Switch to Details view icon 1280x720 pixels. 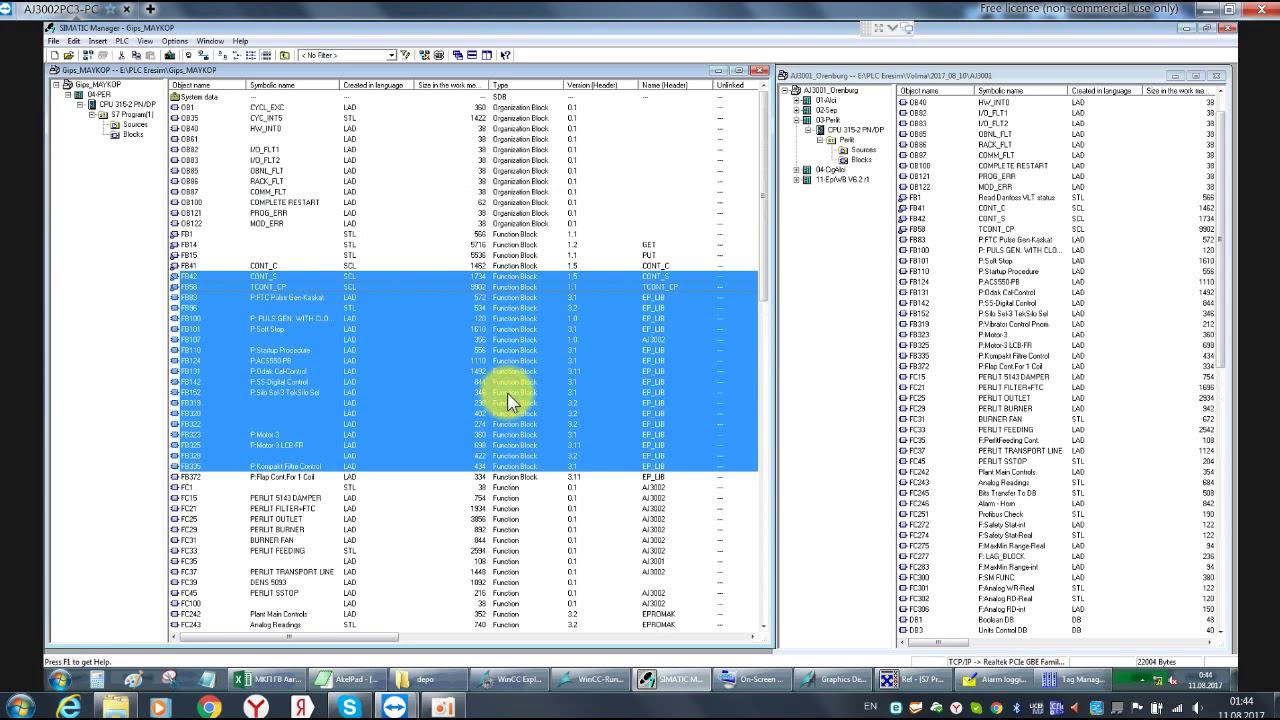click(x=265, y=55)
